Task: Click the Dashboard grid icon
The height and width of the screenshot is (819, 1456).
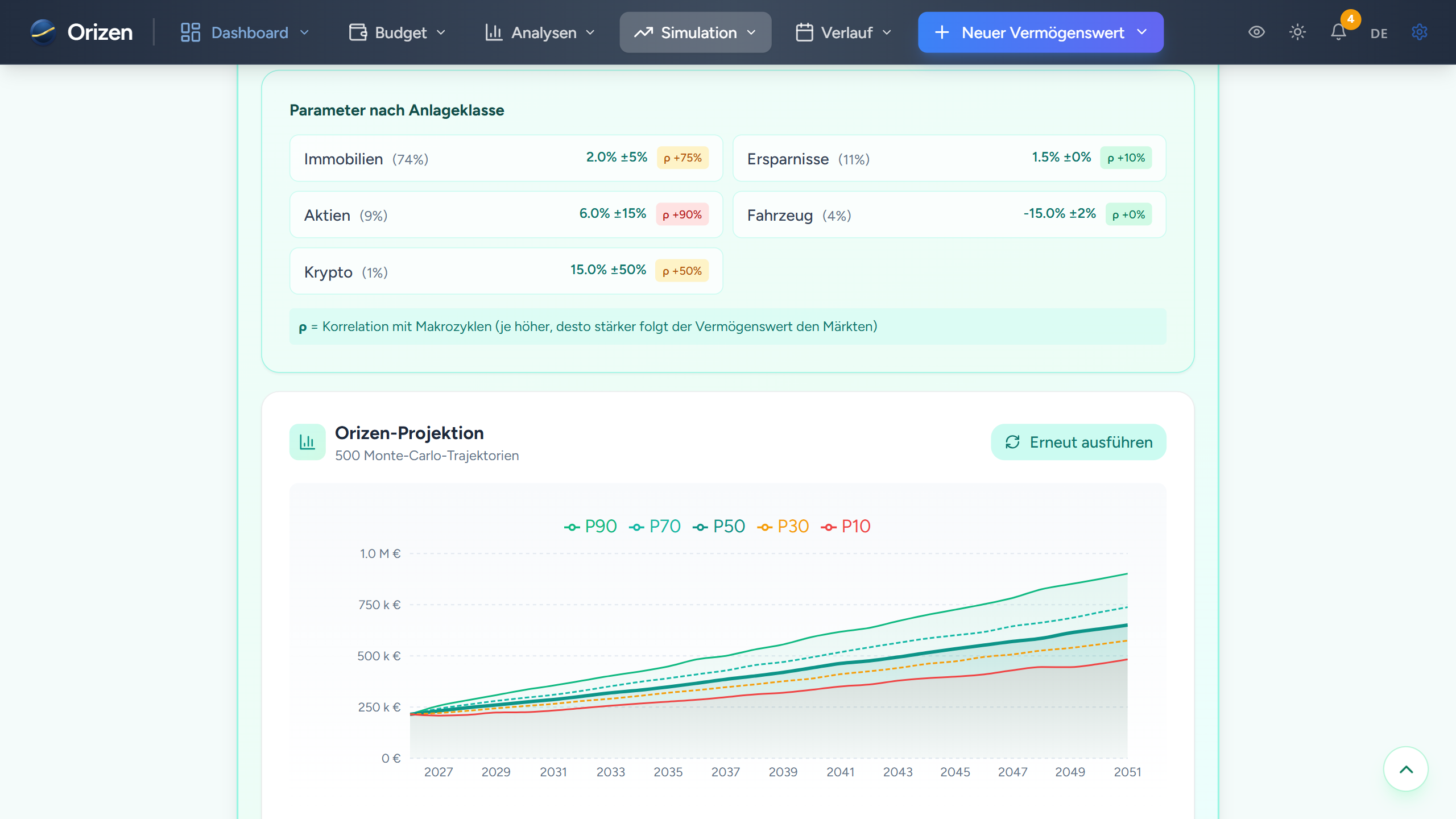Action: [190, 32]
